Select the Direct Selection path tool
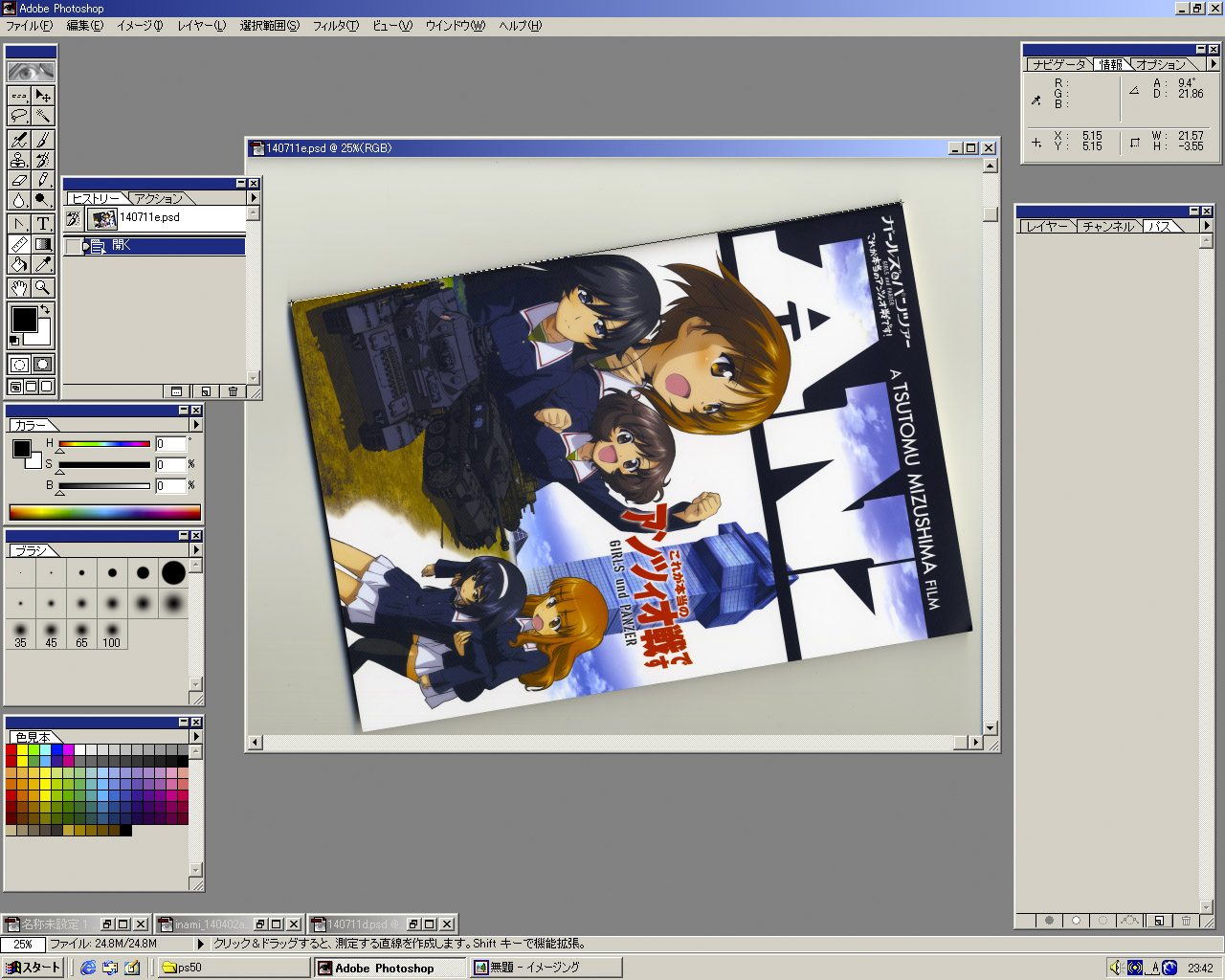 tap(19, 224)
